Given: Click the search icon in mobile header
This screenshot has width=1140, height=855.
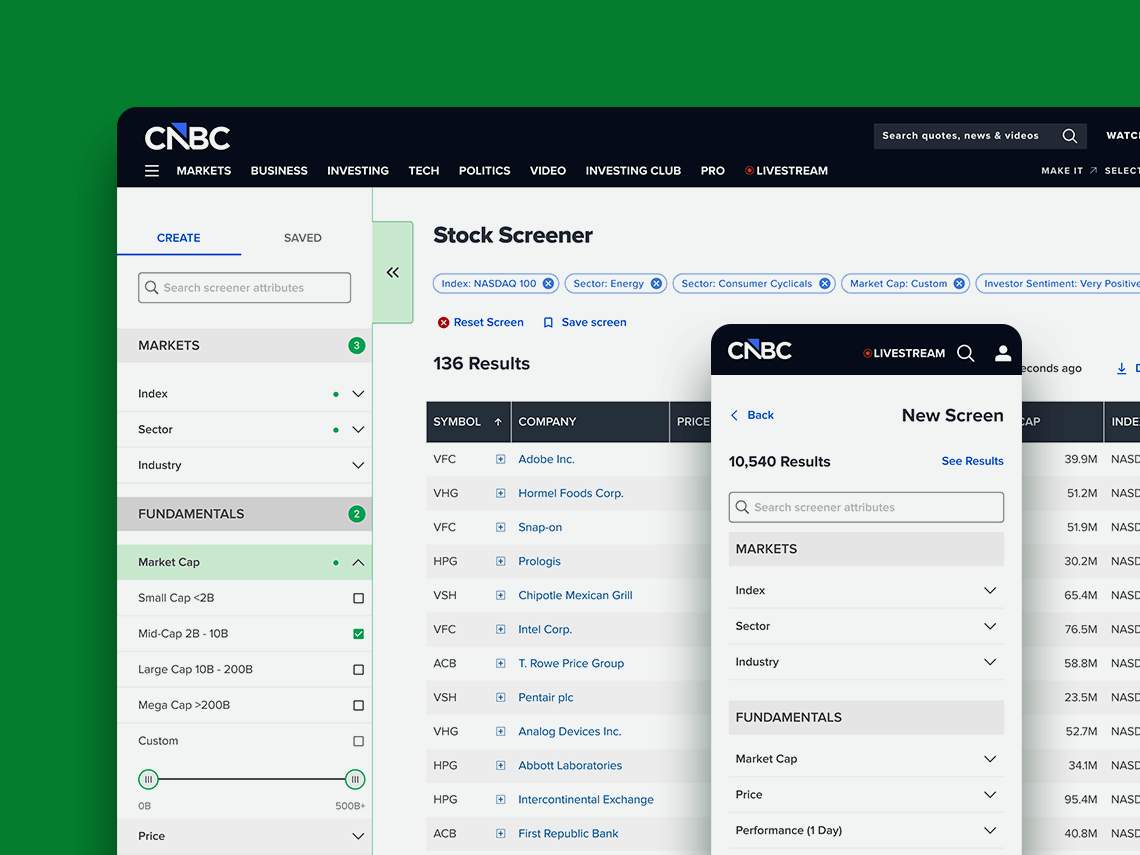Looking at the screenshot, I should click(x=966, y=353).
